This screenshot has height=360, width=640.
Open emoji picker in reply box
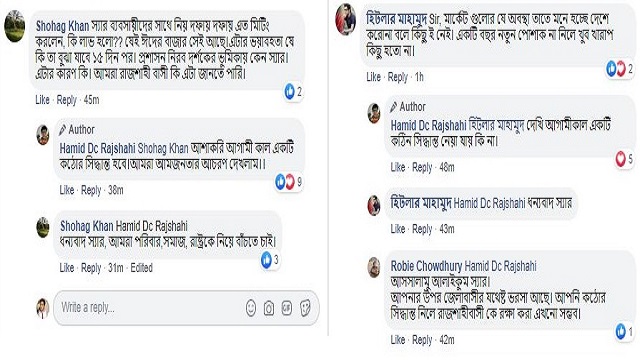[251, 308]
